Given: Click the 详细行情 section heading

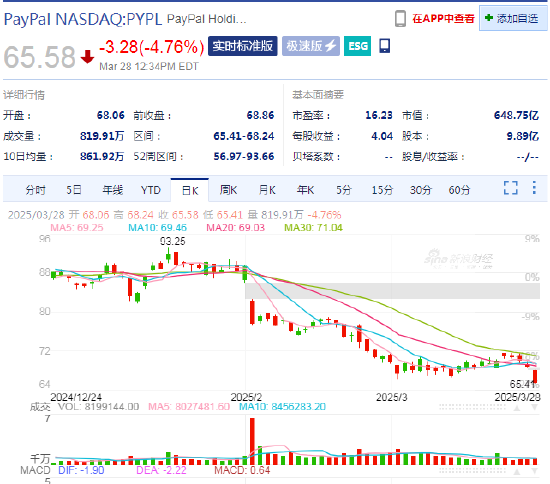Looking at the screenshot, I should tap(24, 95).
